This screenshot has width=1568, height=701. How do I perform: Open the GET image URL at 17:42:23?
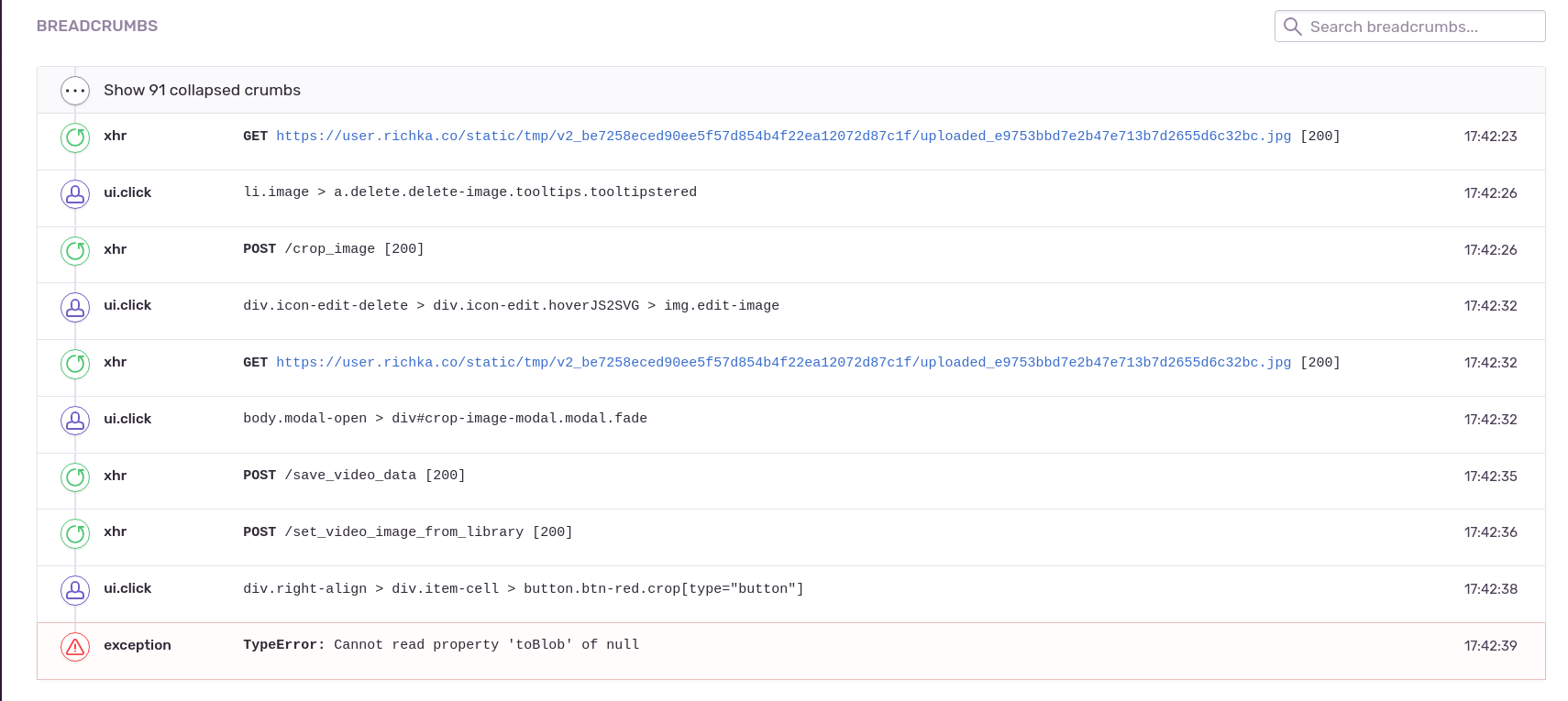[783, 136]
